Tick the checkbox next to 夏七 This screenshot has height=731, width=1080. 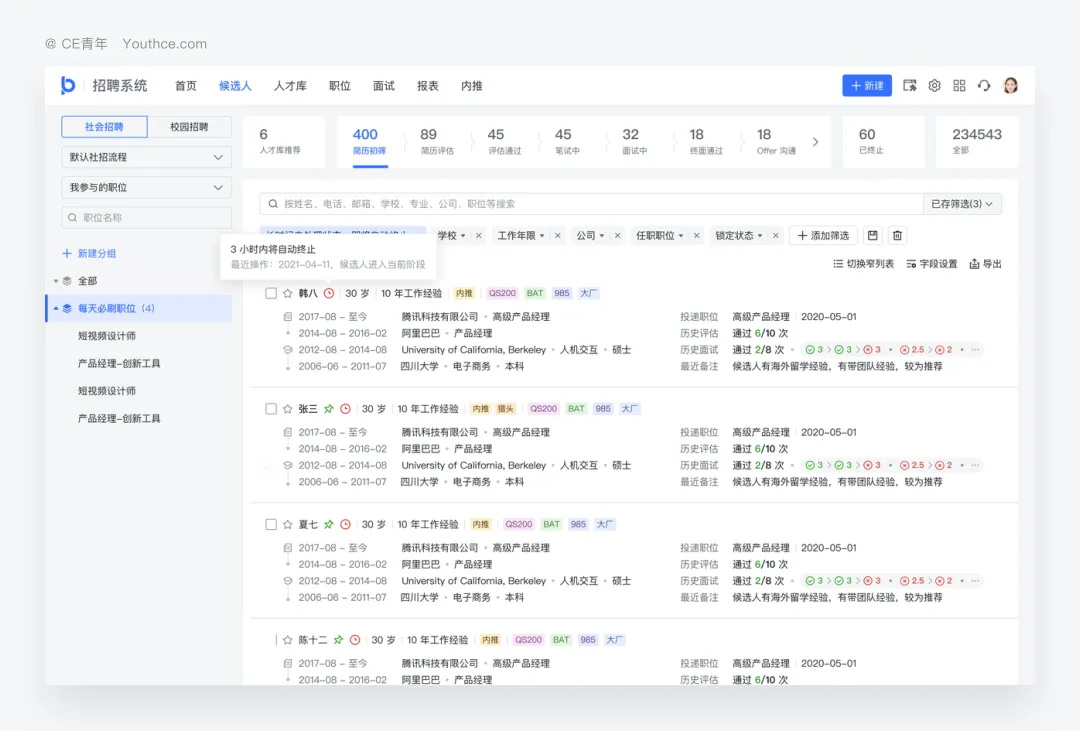(x=271, y=525)
